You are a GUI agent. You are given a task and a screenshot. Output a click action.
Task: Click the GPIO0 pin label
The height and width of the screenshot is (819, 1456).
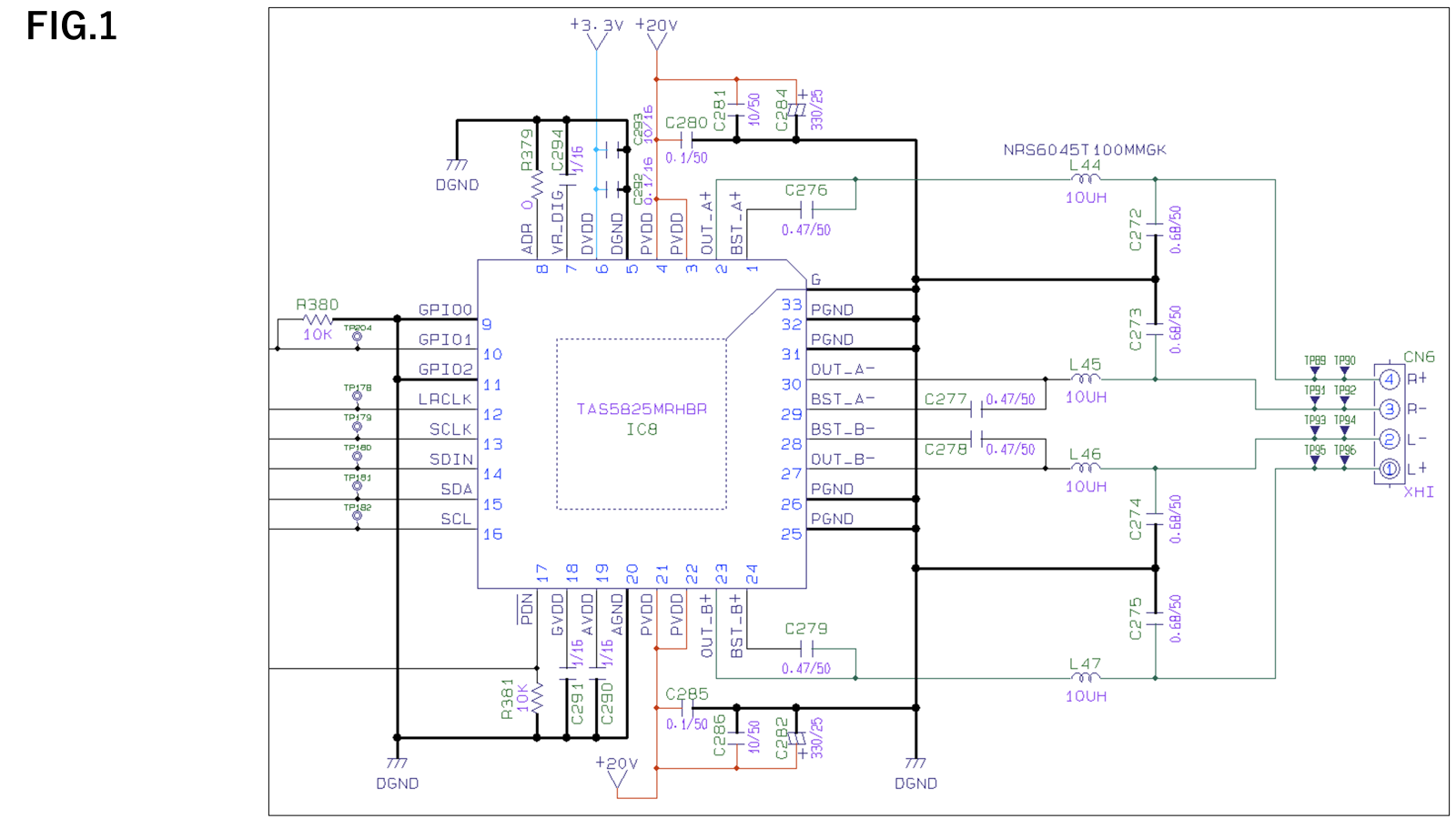[445, 310]
